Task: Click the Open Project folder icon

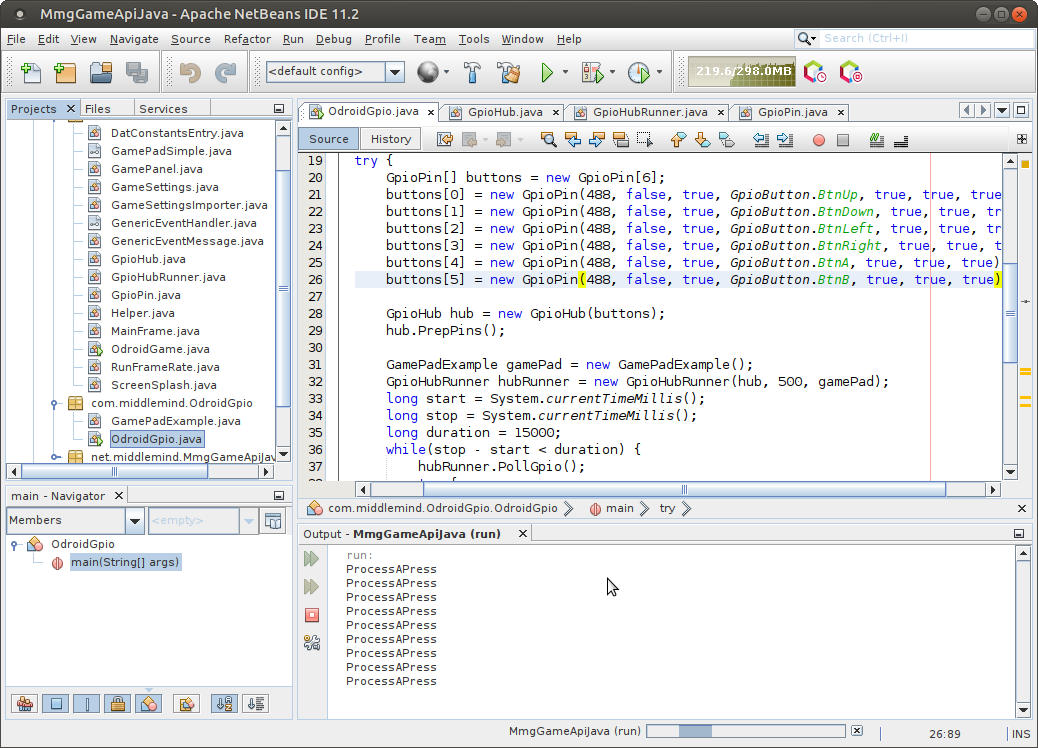Action: click(100, 72)
